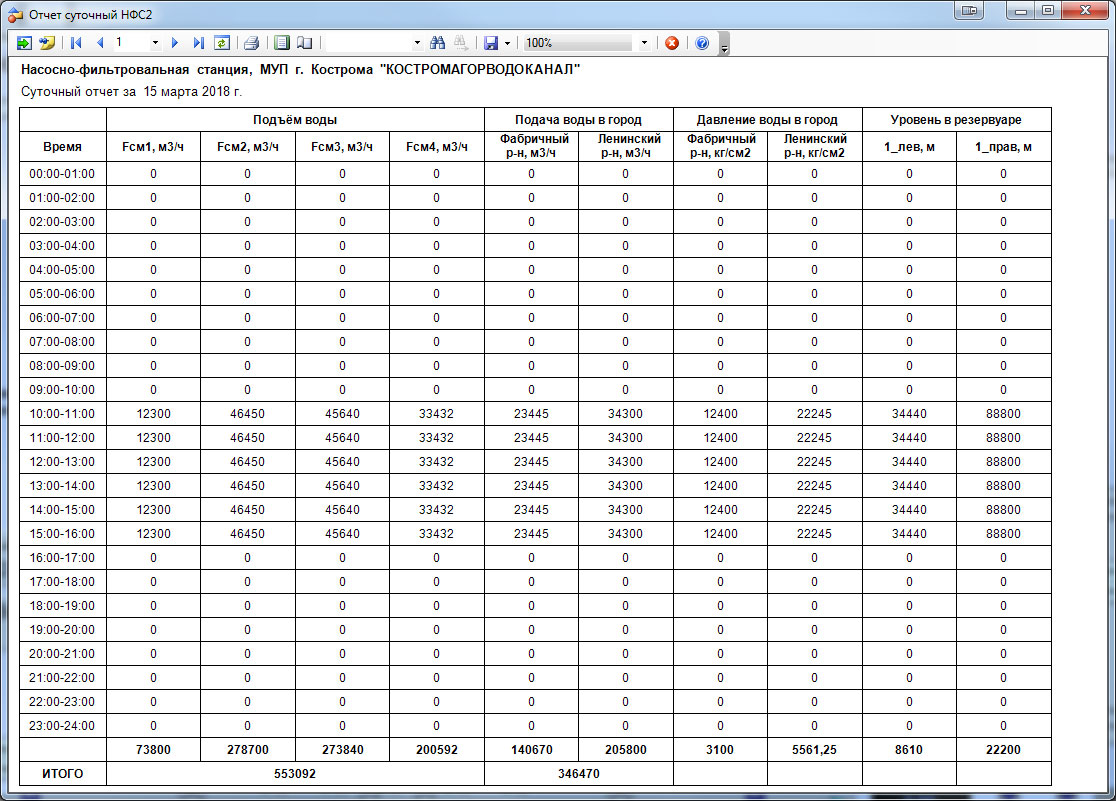Print the daily report
The width and height of the screenshot is (1116, 801).
(251, 43)
